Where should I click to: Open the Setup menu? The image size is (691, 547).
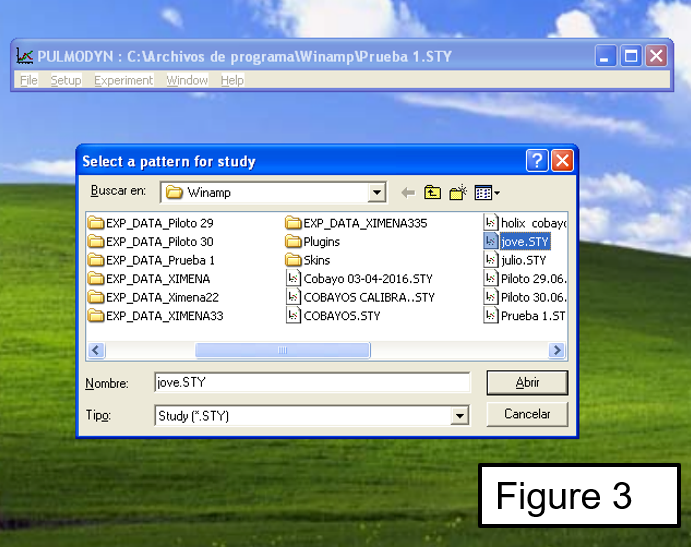tap(66, 80)
